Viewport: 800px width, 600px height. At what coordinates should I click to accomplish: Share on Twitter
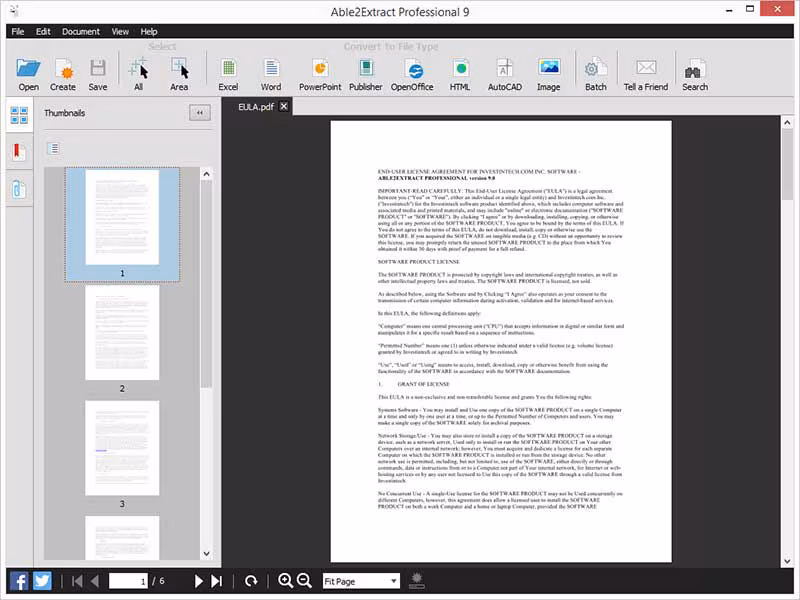tap(42, 581)
